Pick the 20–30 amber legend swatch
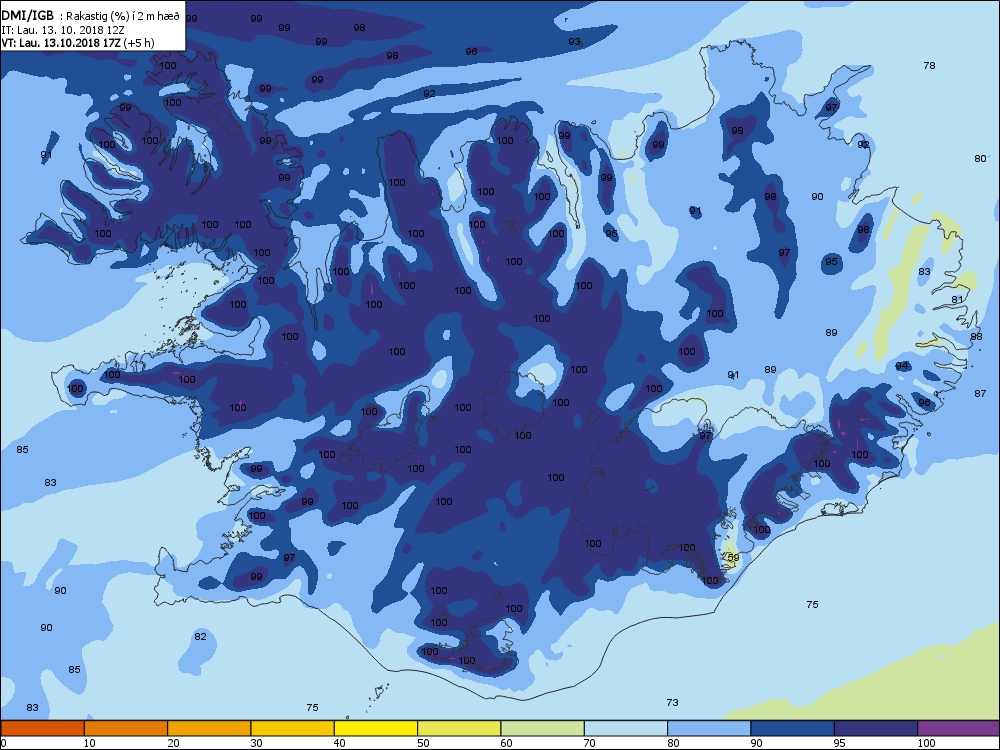This screenshot has height=750, width=1000. point(209,728)
